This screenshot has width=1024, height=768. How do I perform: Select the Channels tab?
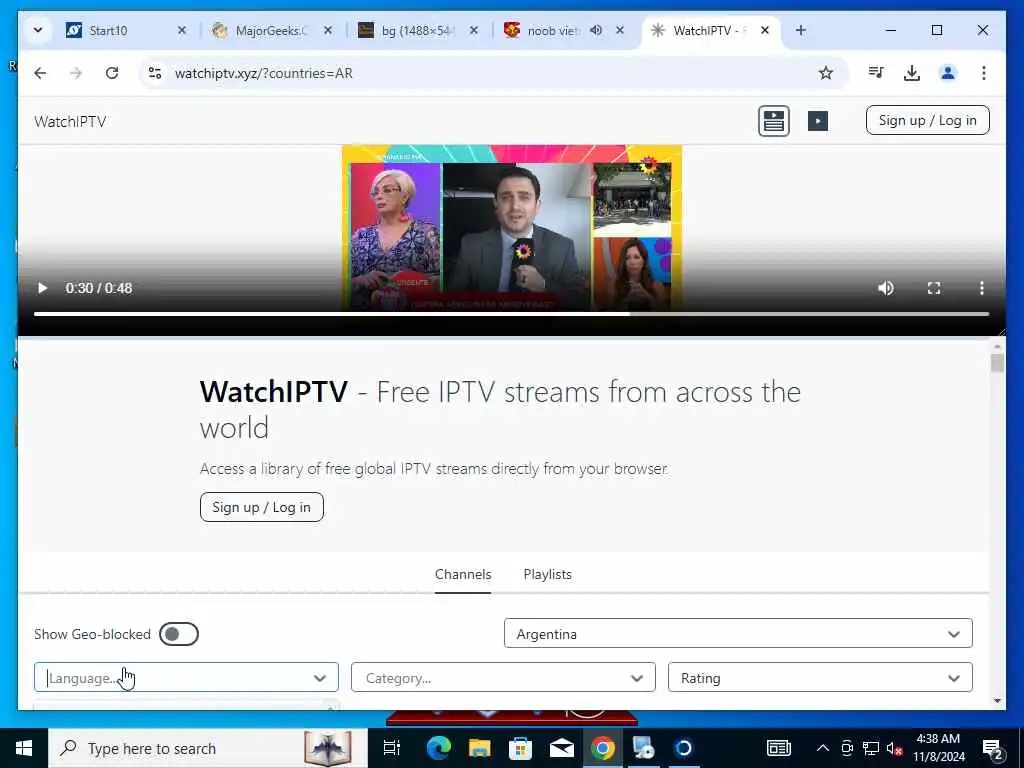click(463, 575)
